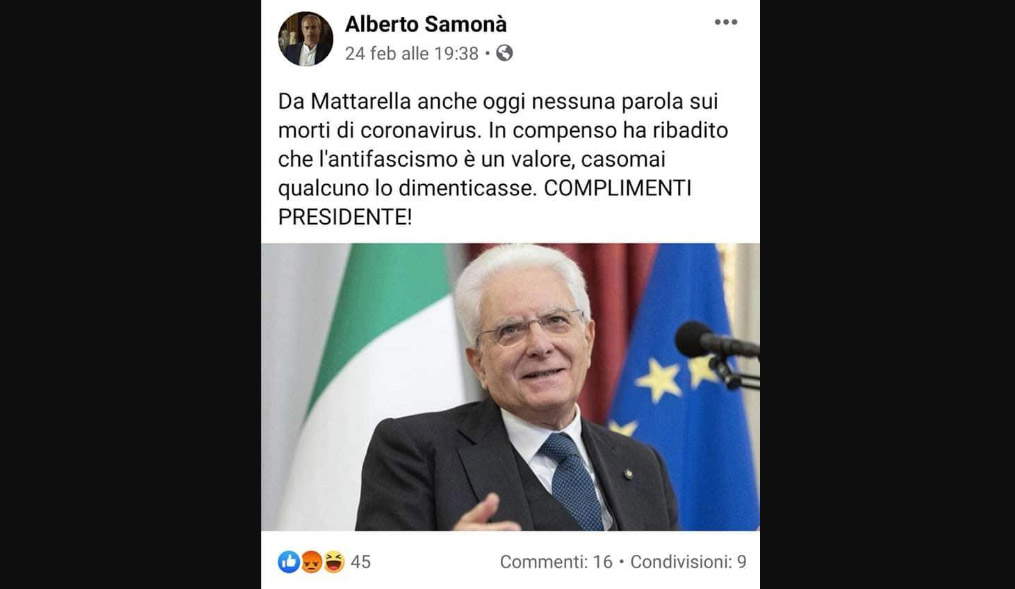Open the Condivisioni: 9 shares list
Image resolution: width=1015 pixels, height=589 pixels.
(x=688, y=562)
